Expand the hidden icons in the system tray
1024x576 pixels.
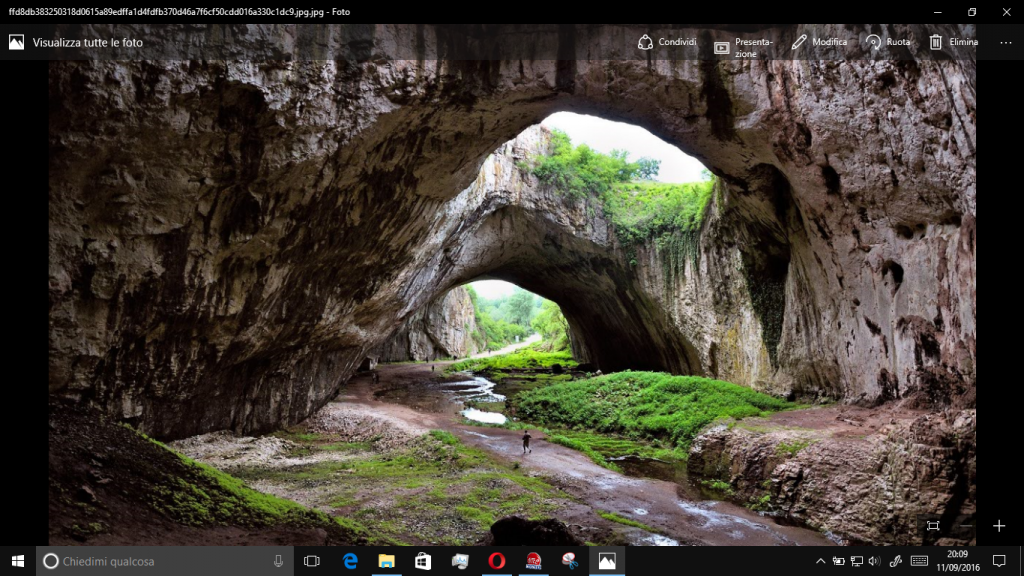[820, 561]
